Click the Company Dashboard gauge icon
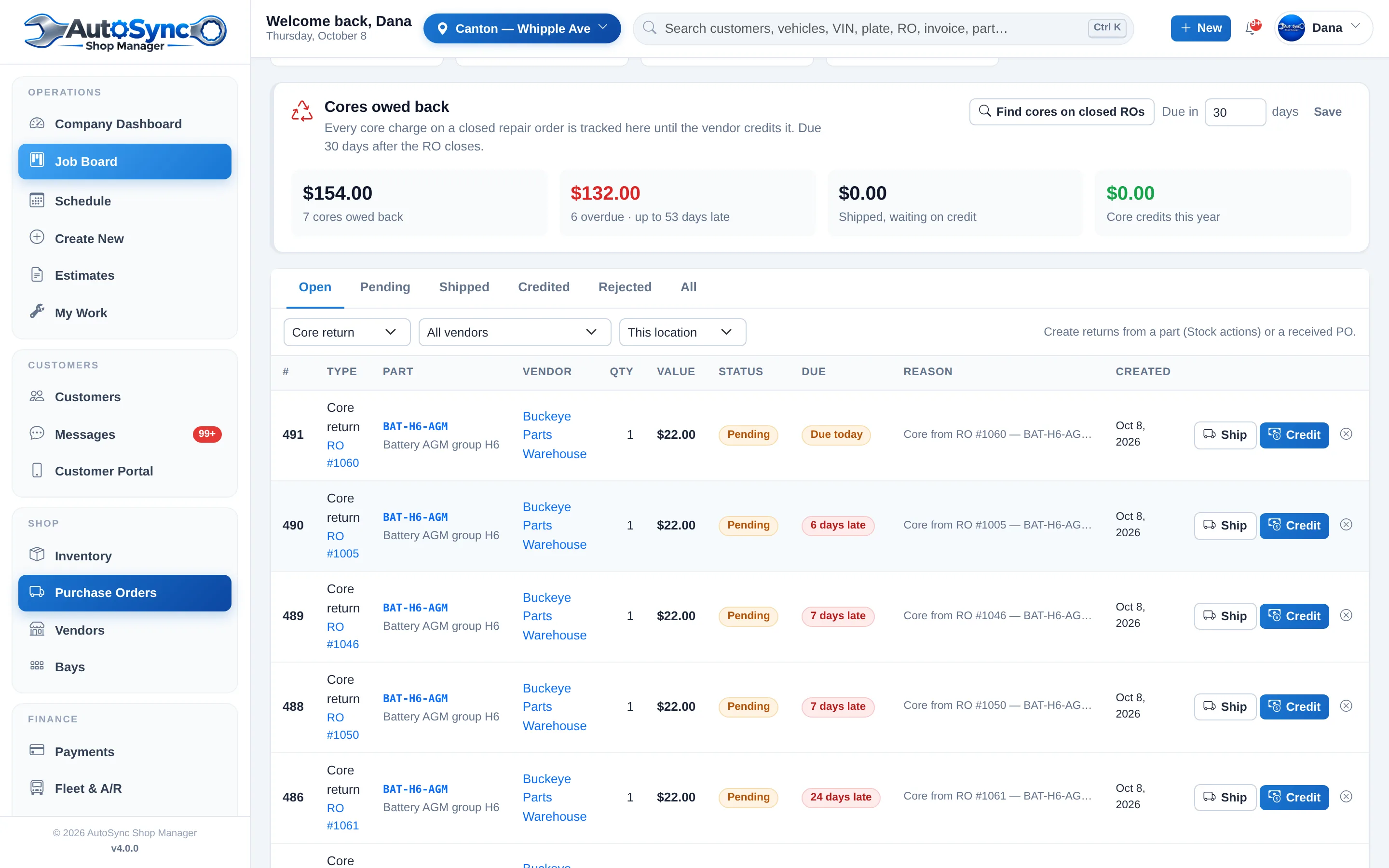The height and width of the screenshot is (868, 1389). point(37,123)
